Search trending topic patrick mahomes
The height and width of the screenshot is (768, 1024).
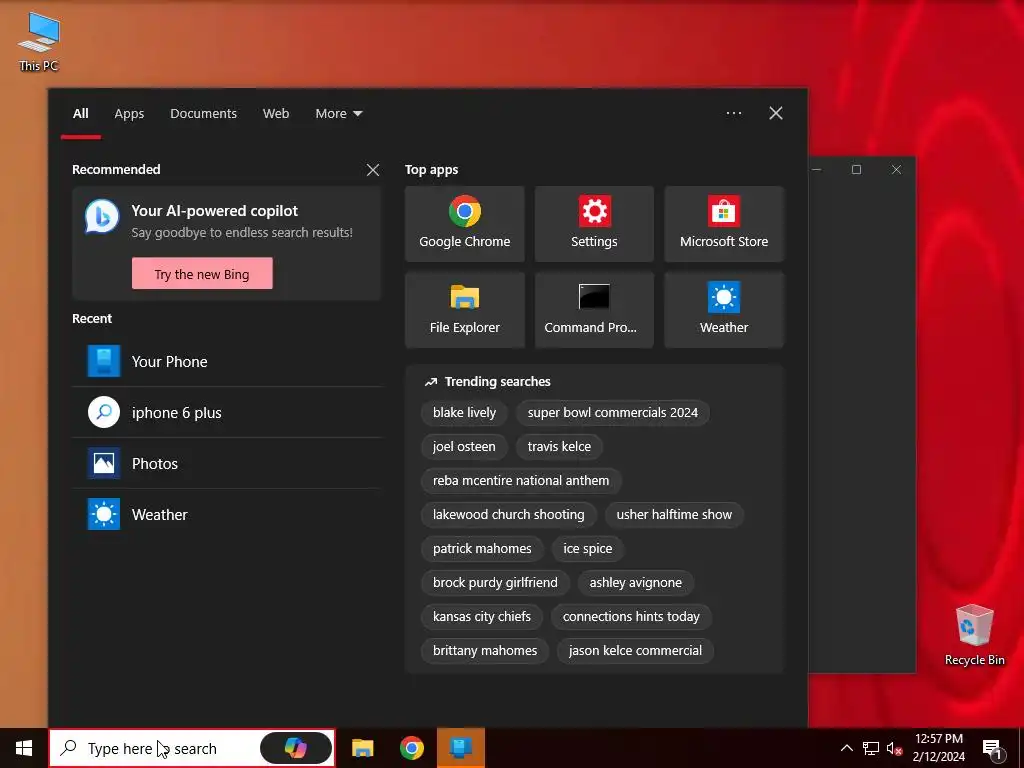click(x=482, y=549)
